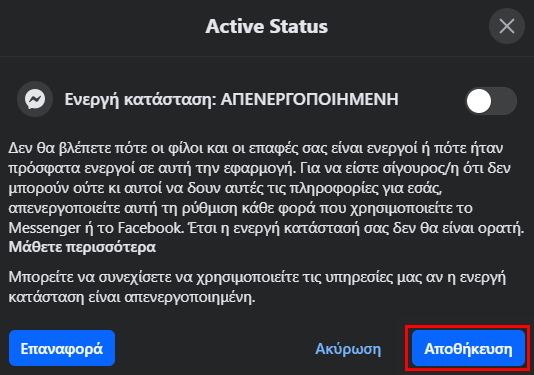Image resolution: width=534 pixels, height=375 pixels.
Task: Click the word Messenger in the description
Action: pos(44,228)
